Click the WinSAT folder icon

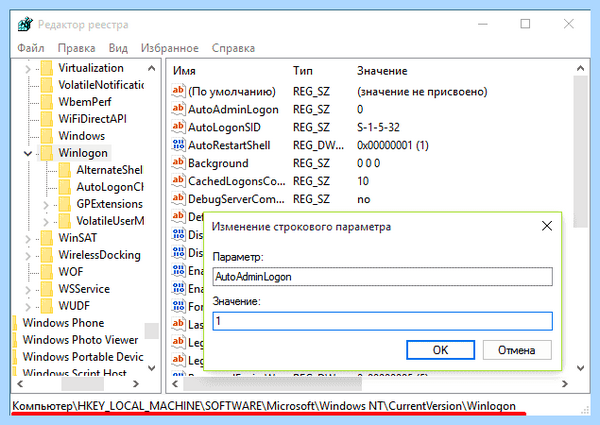click(x=47, y=238)
